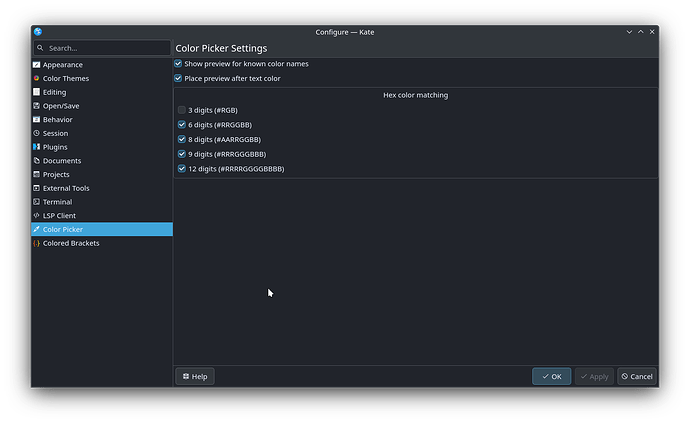Click the Documents icon in sidebar
Screen dimensions: 690x424
(x=37, y=161)
